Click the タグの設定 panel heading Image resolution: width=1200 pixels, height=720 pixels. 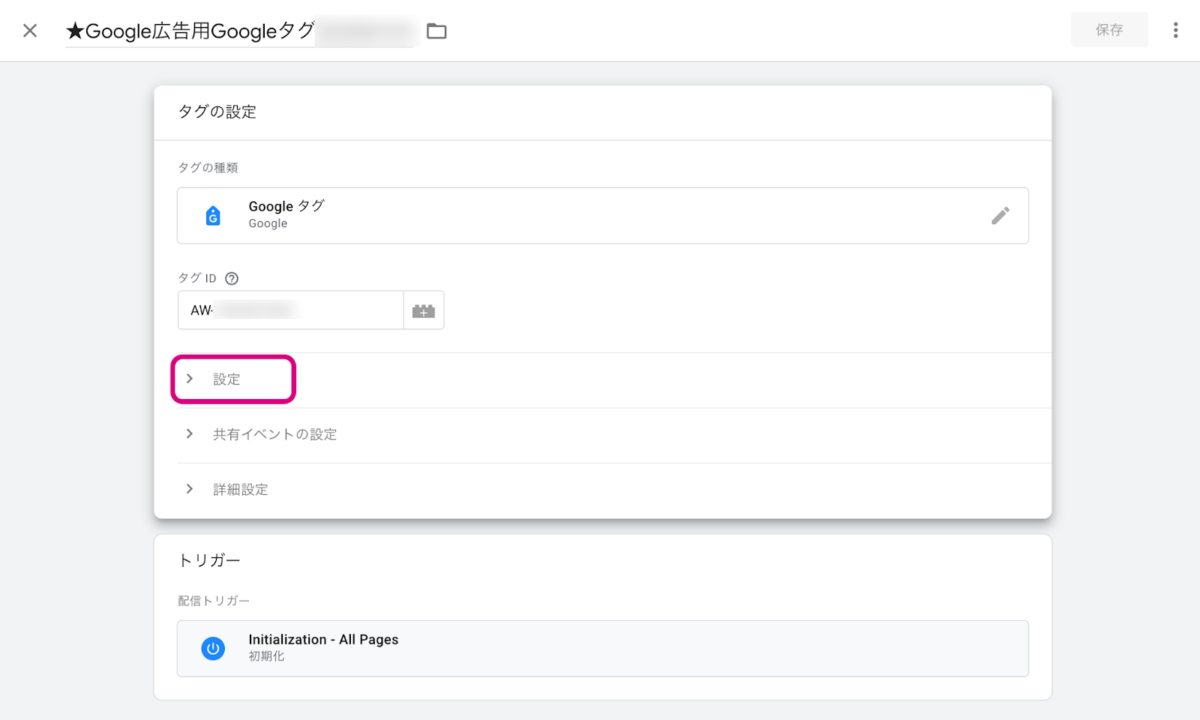[217, 112]
